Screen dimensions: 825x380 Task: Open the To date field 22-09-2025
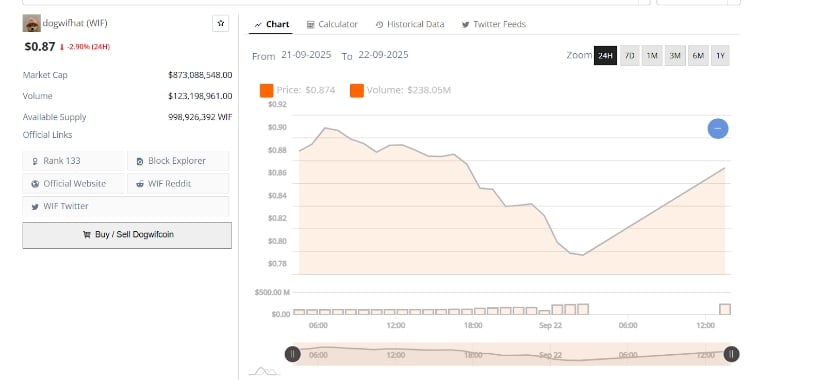(x=383, y=55)
